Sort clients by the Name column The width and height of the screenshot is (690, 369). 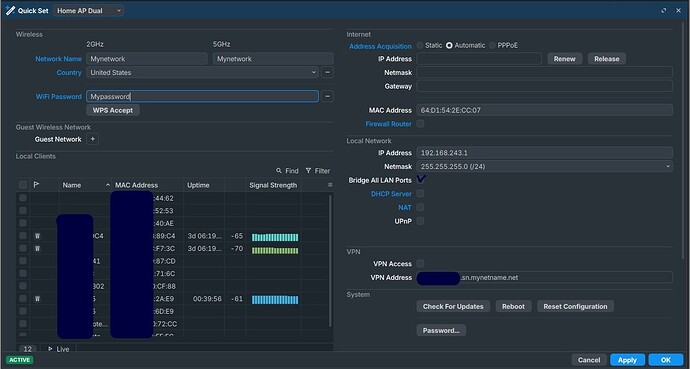72,185
